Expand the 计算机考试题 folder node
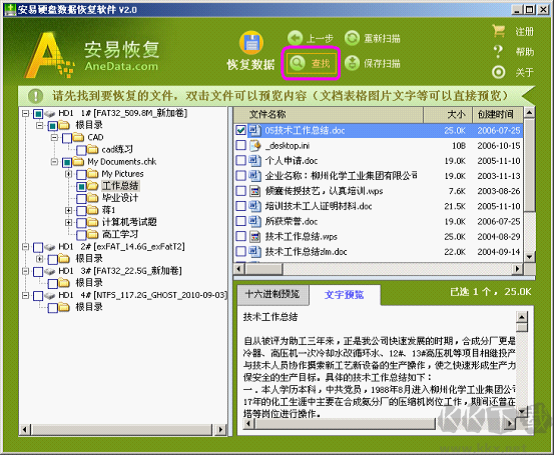The height and width of the screenshot is (455, 554). click(x=69, y=222)
